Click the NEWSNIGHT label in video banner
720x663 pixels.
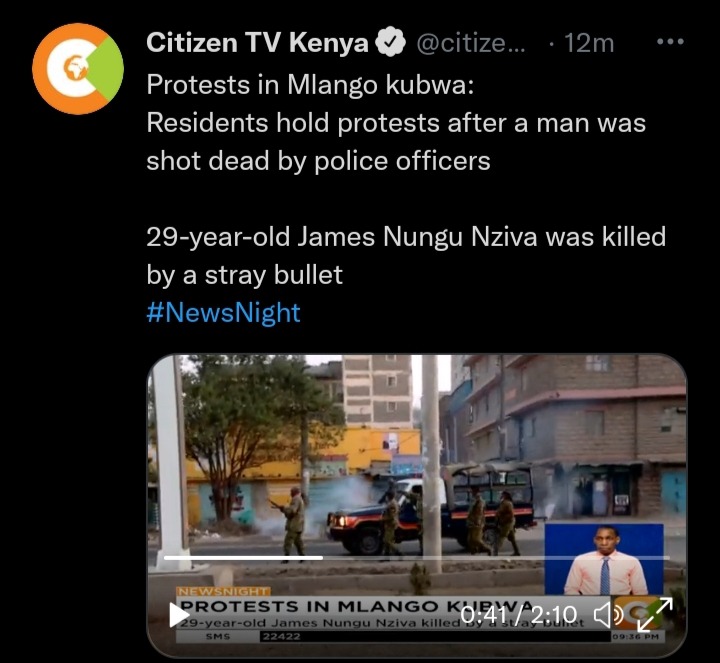[x=224, y=591]
